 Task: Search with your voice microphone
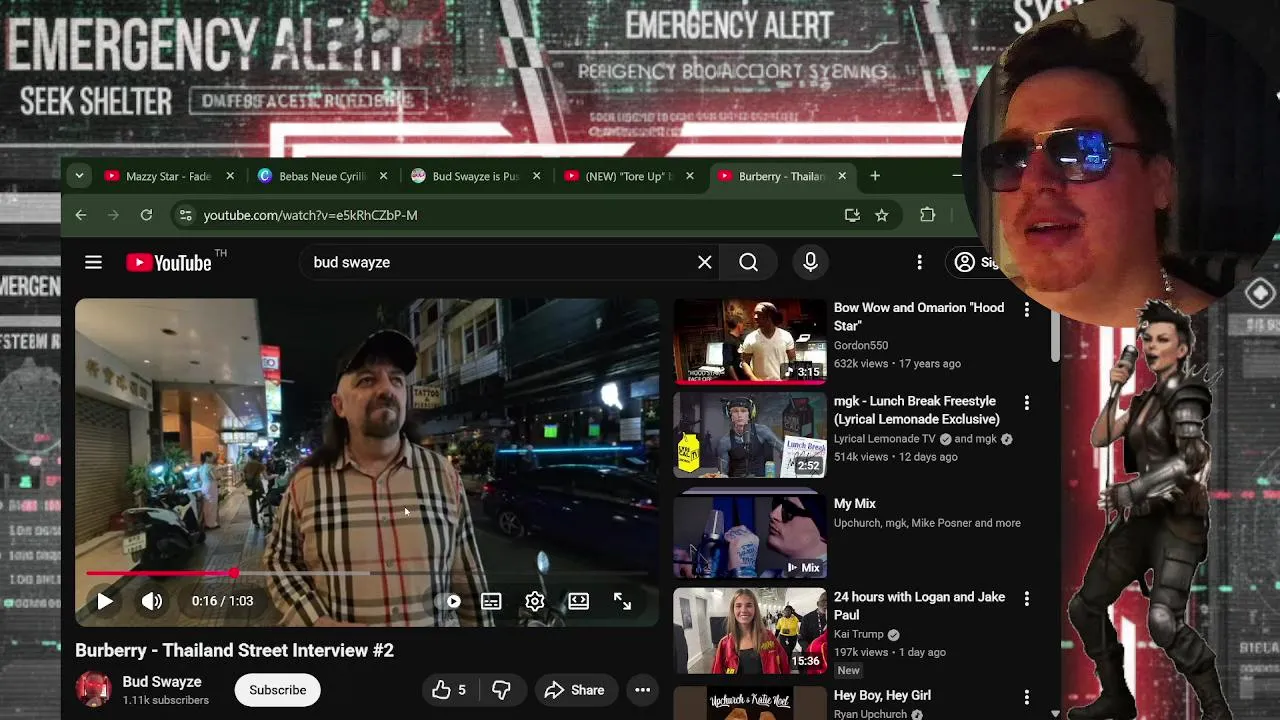point(810,262)
